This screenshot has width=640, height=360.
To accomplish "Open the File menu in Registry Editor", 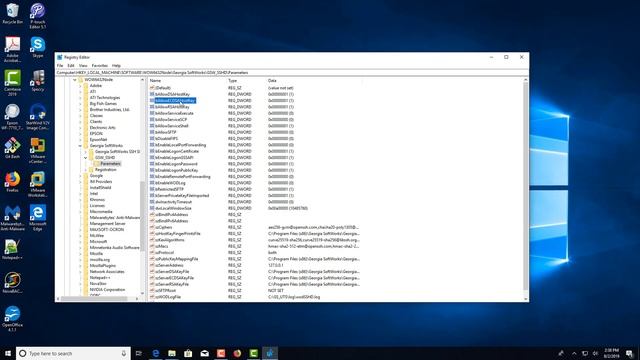I will point(60,65).
